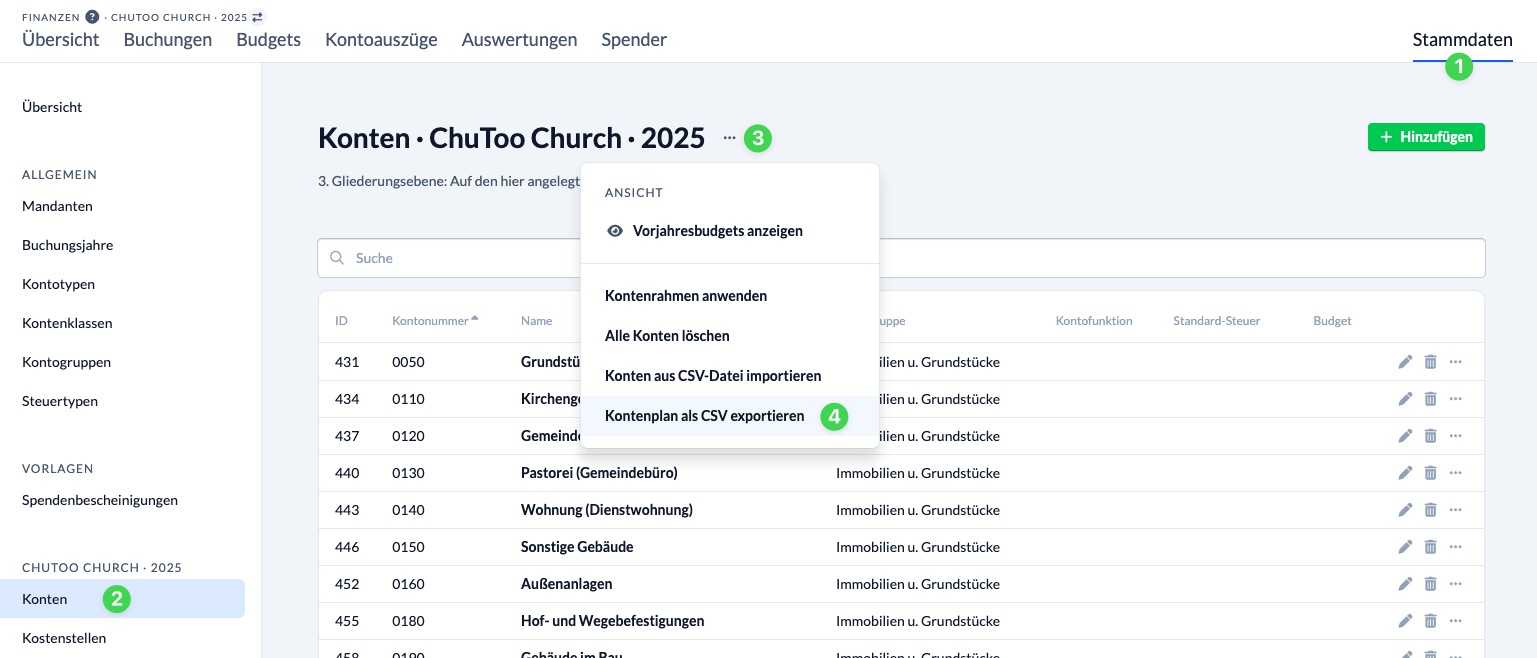Open Buchungsjahre in the sidebar
1537x658 pixels.
pos(67,245)
